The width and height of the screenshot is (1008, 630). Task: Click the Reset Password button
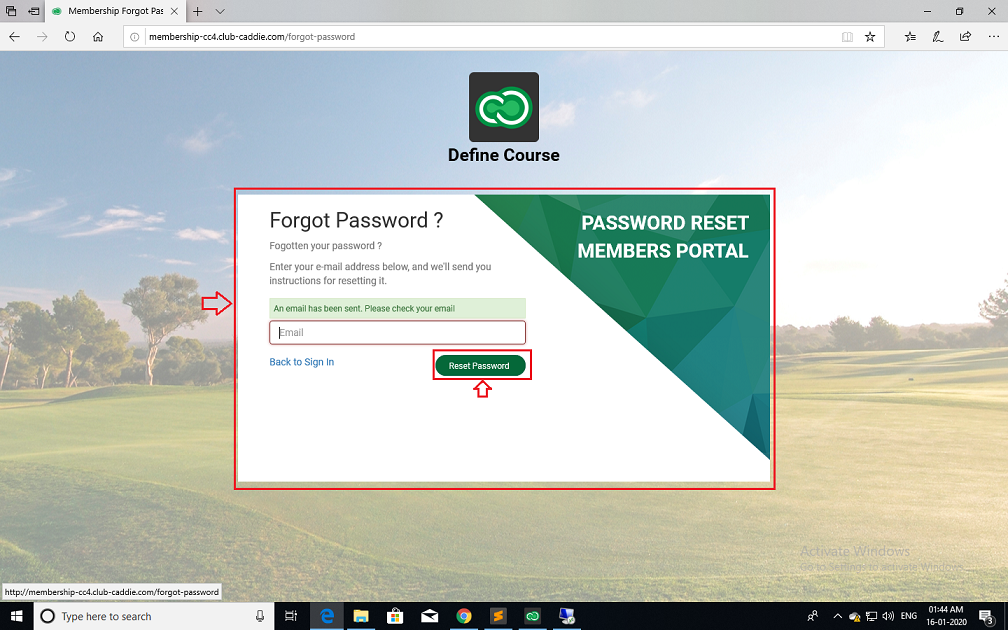(480, 366)
